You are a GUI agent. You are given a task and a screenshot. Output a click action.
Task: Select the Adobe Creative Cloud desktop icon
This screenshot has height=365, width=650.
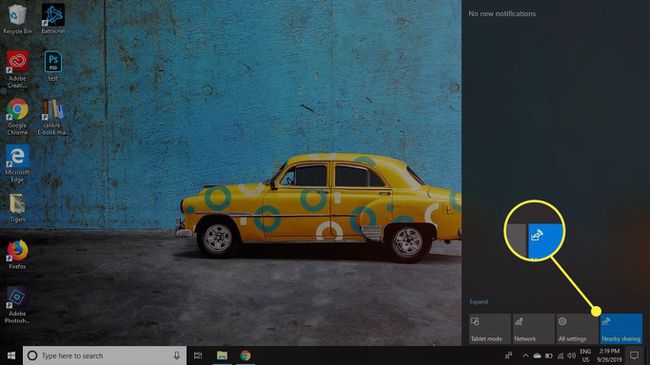pyautogui.click(x=17, y=69)
